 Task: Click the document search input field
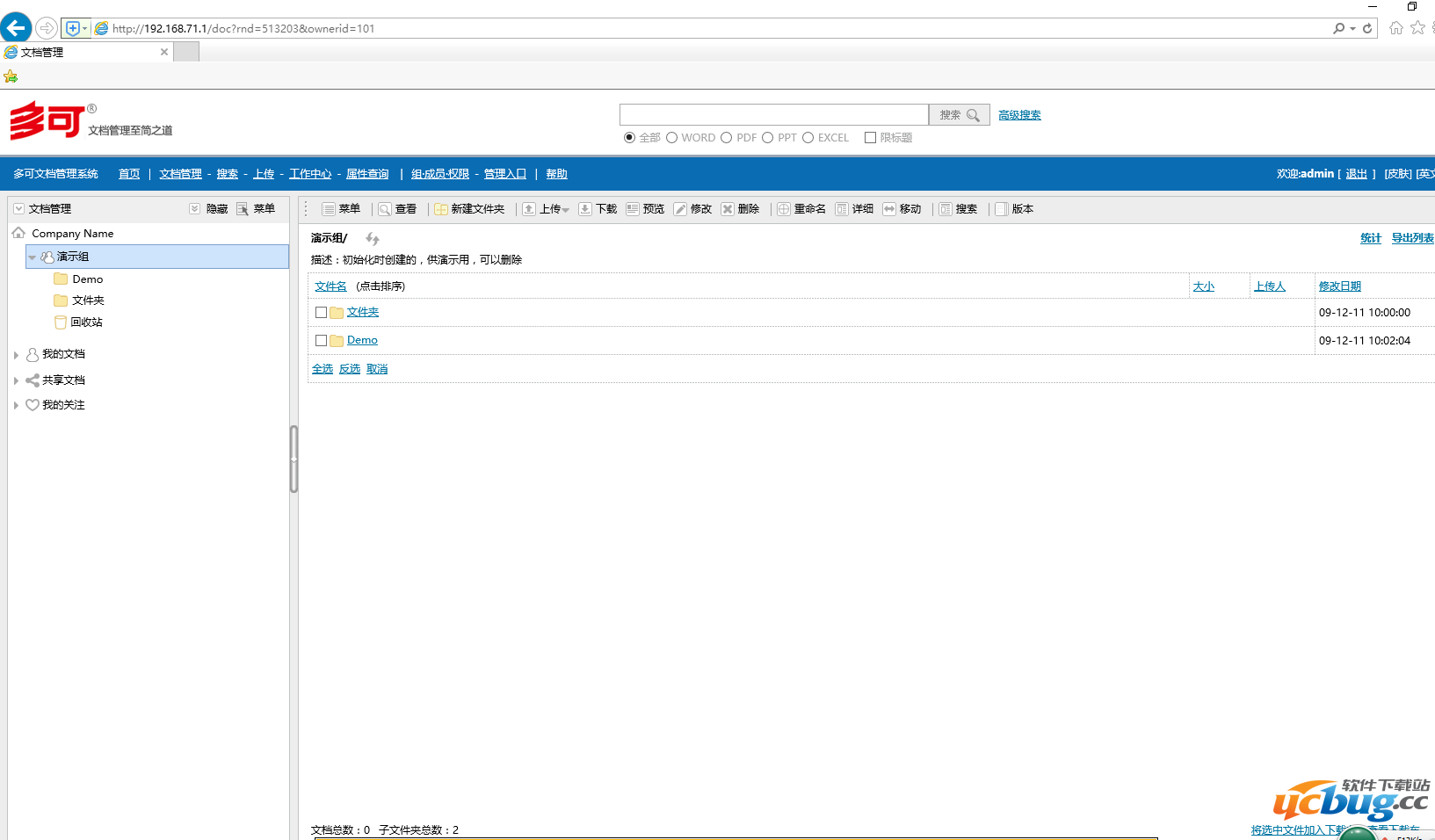(x=773, y=115)
